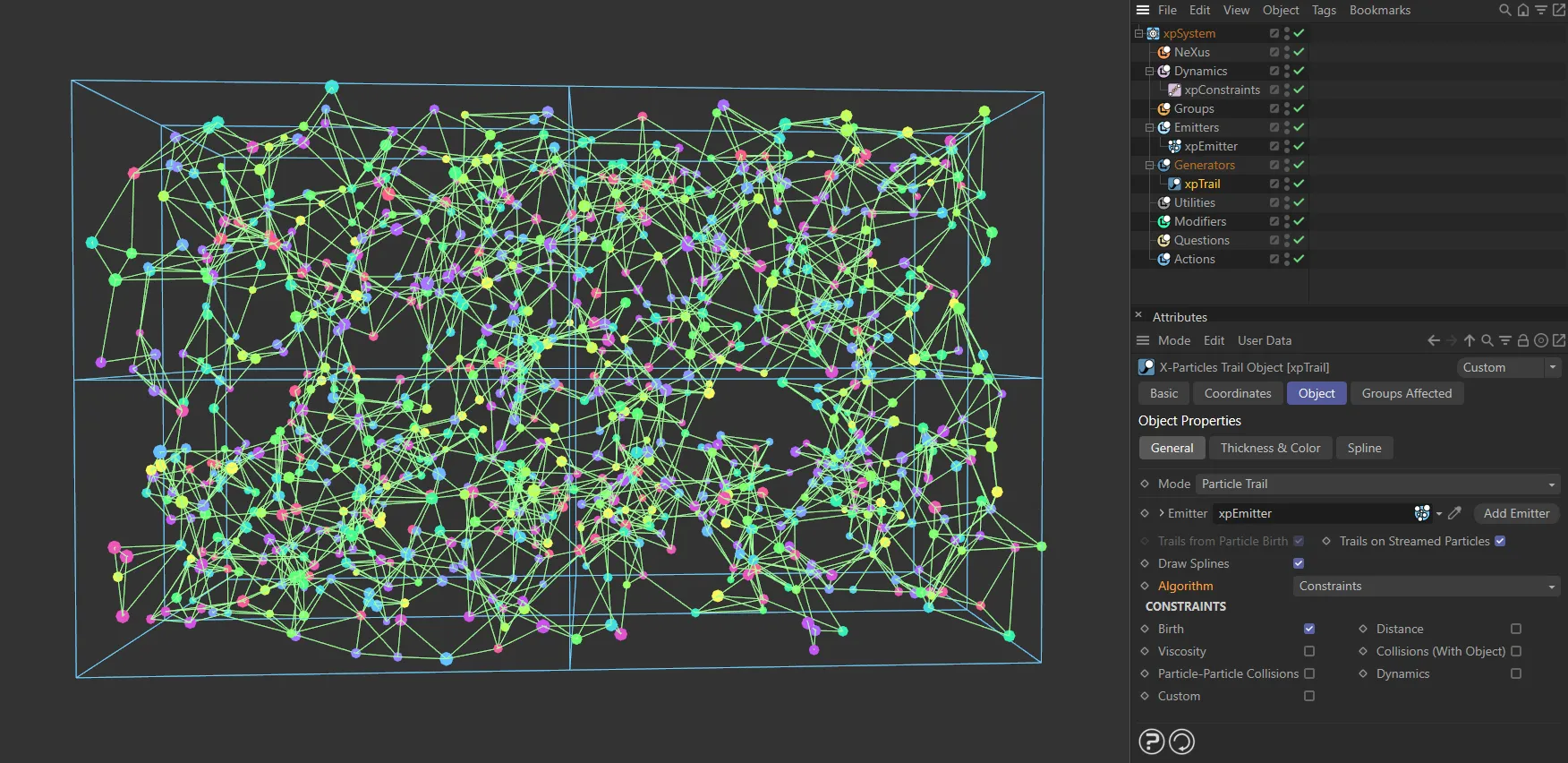Click the circular reset arrow icon
Viewport: 1568px width, 763px height.
pyautogui.click(x=1182, y=742)
